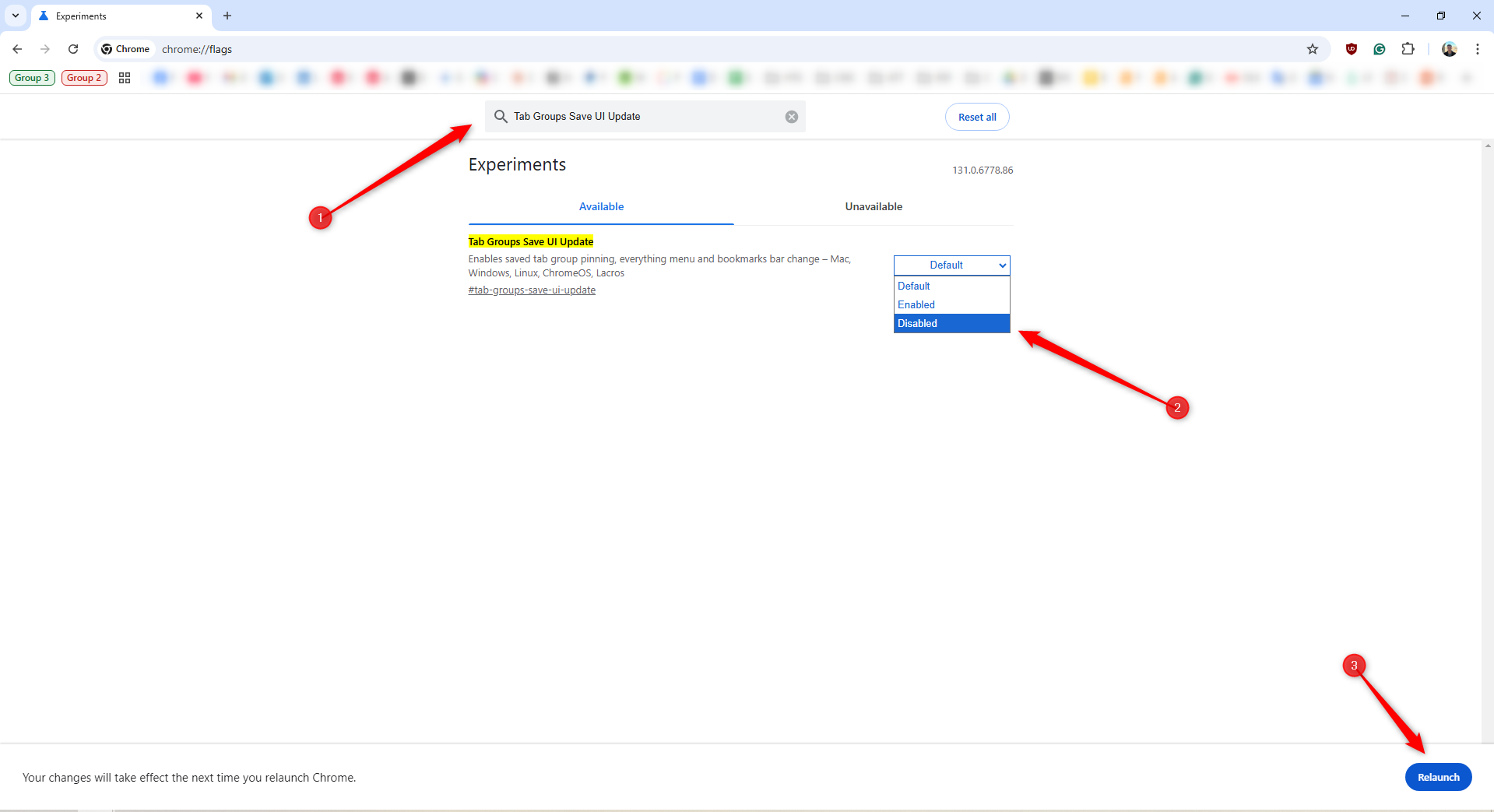Switch to the Unavailable tab

873,206
